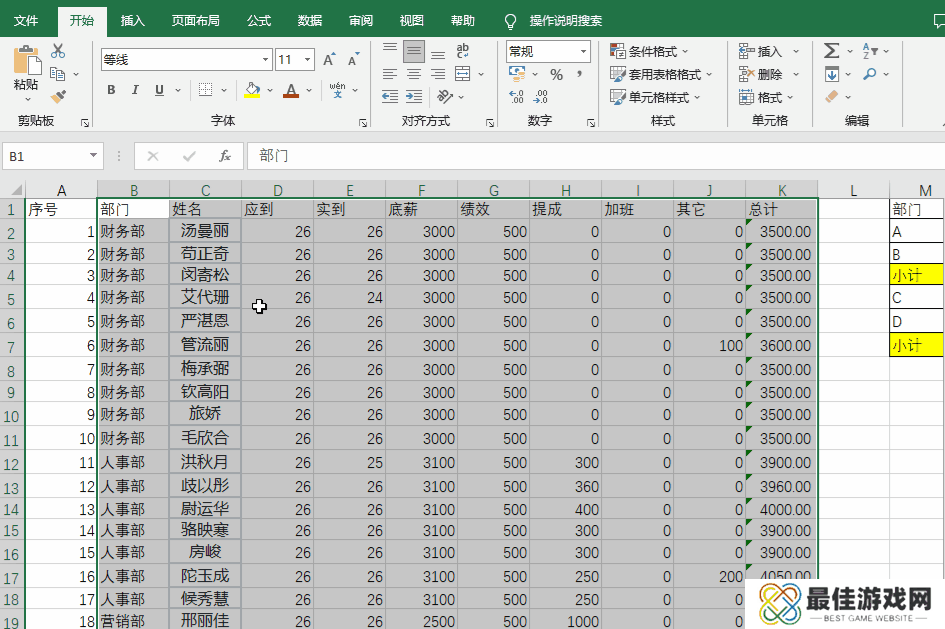Select the Format Painter brush
Image resolution: width=945 pixels, height=629 pixels.
[x=58, y=97]
